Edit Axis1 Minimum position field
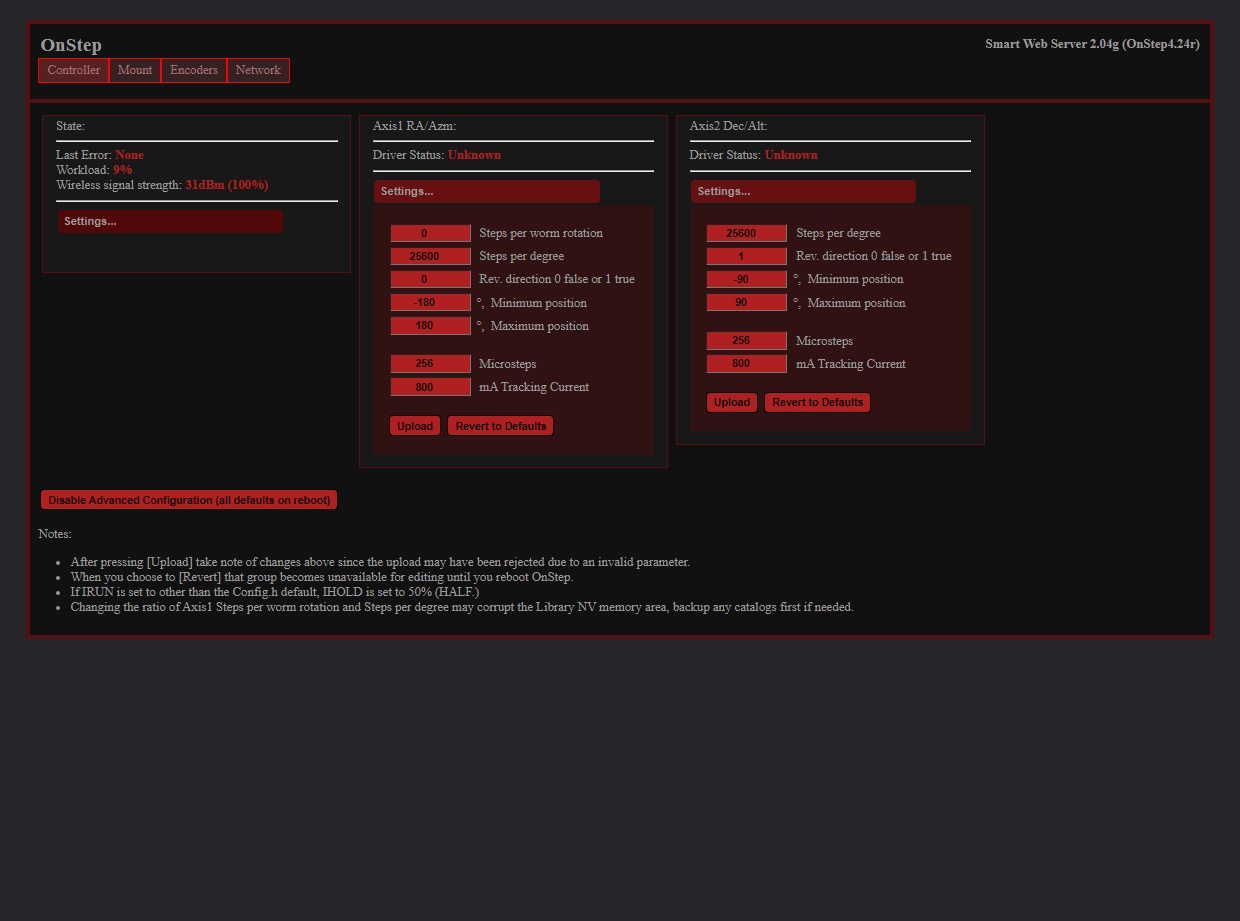Image resolution: width=1240 pixels, height=921 pixels. pyautogui.click(x=430, y=302)
